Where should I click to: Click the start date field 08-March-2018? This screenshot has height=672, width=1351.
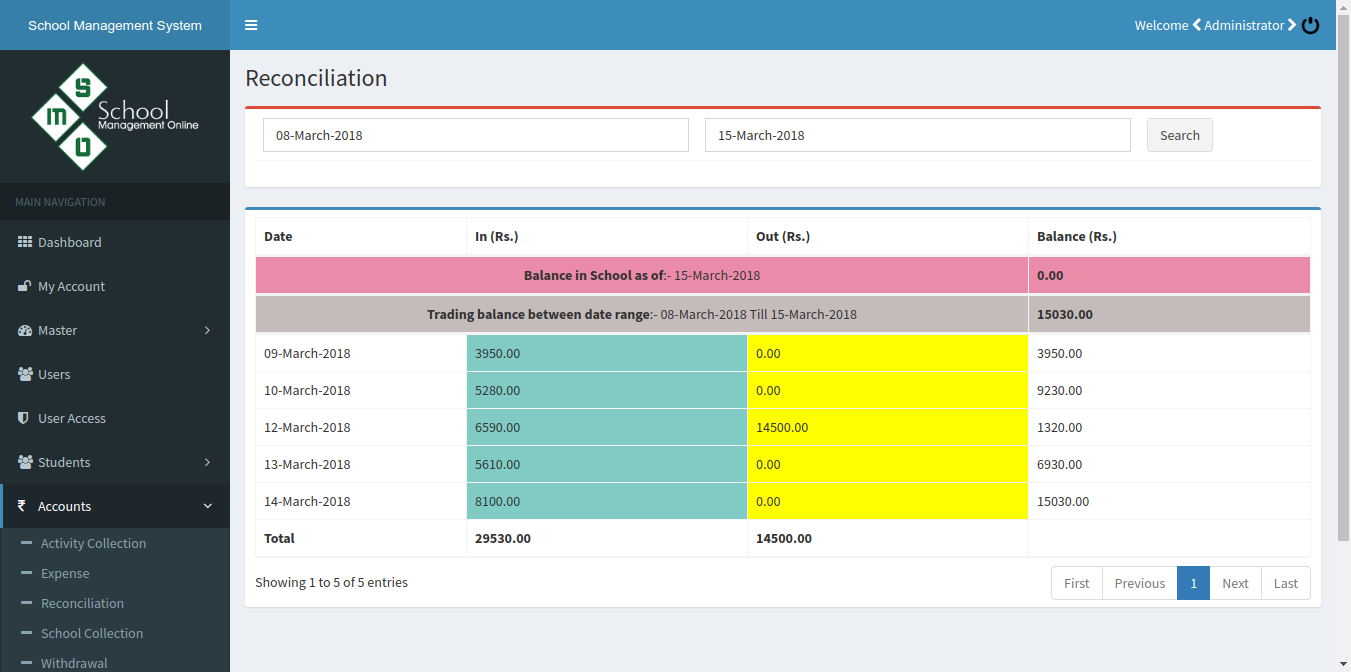(476, 135)
